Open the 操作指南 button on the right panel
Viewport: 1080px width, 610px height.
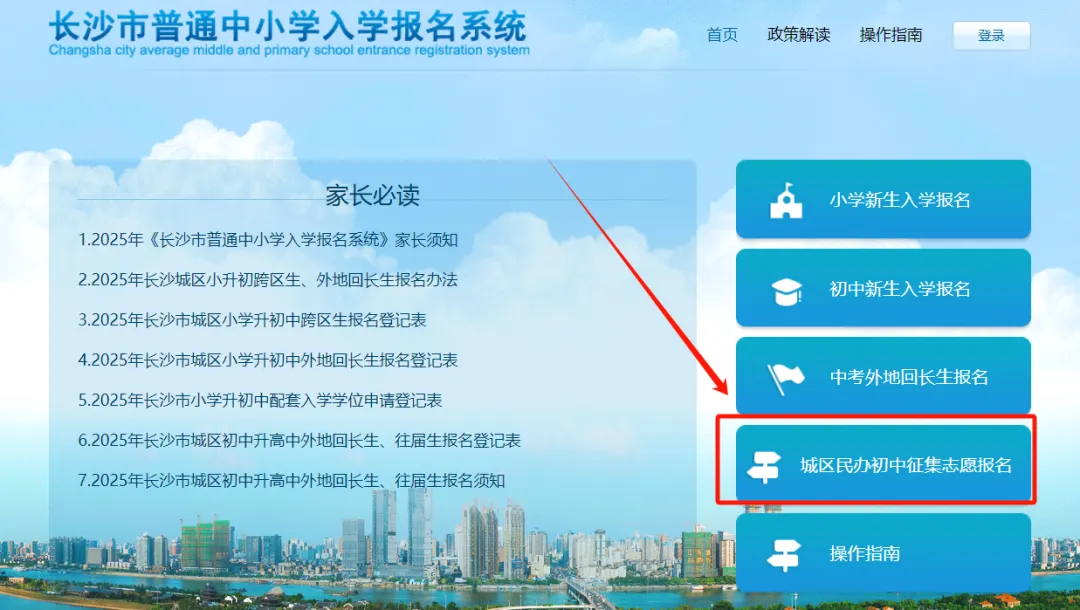click(883, 552)
